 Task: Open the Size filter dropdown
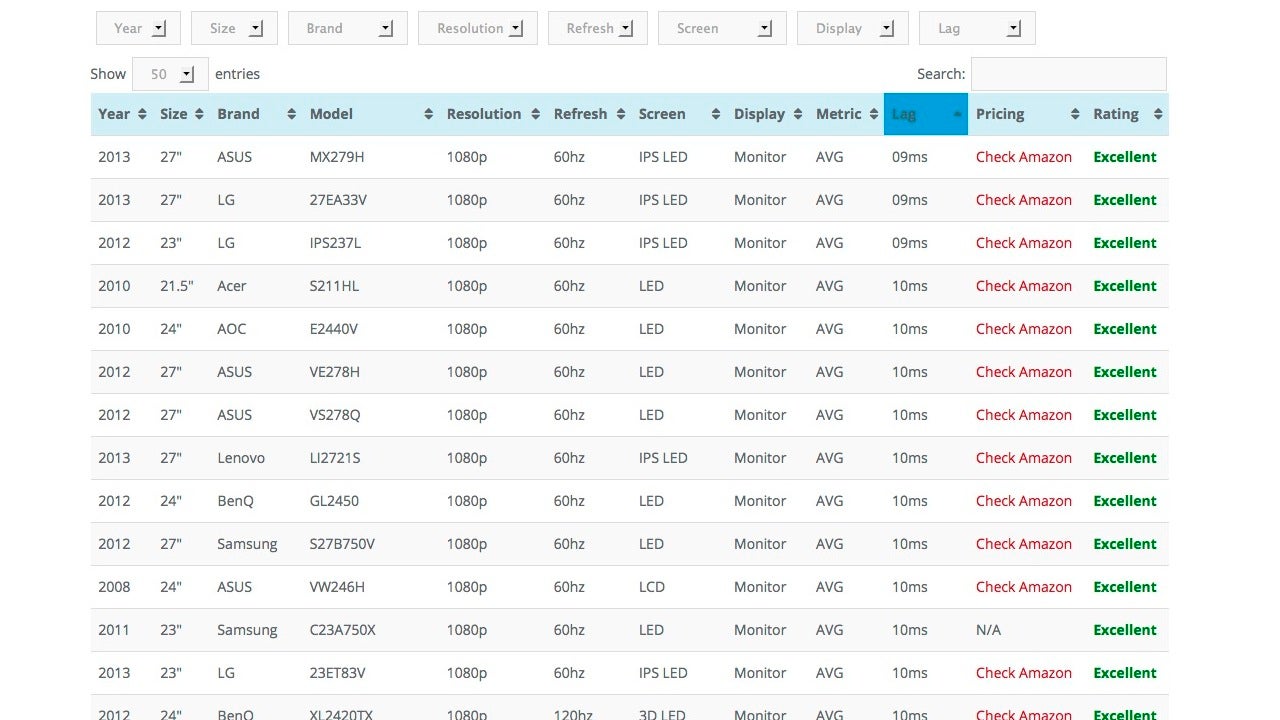pos(234,28)
